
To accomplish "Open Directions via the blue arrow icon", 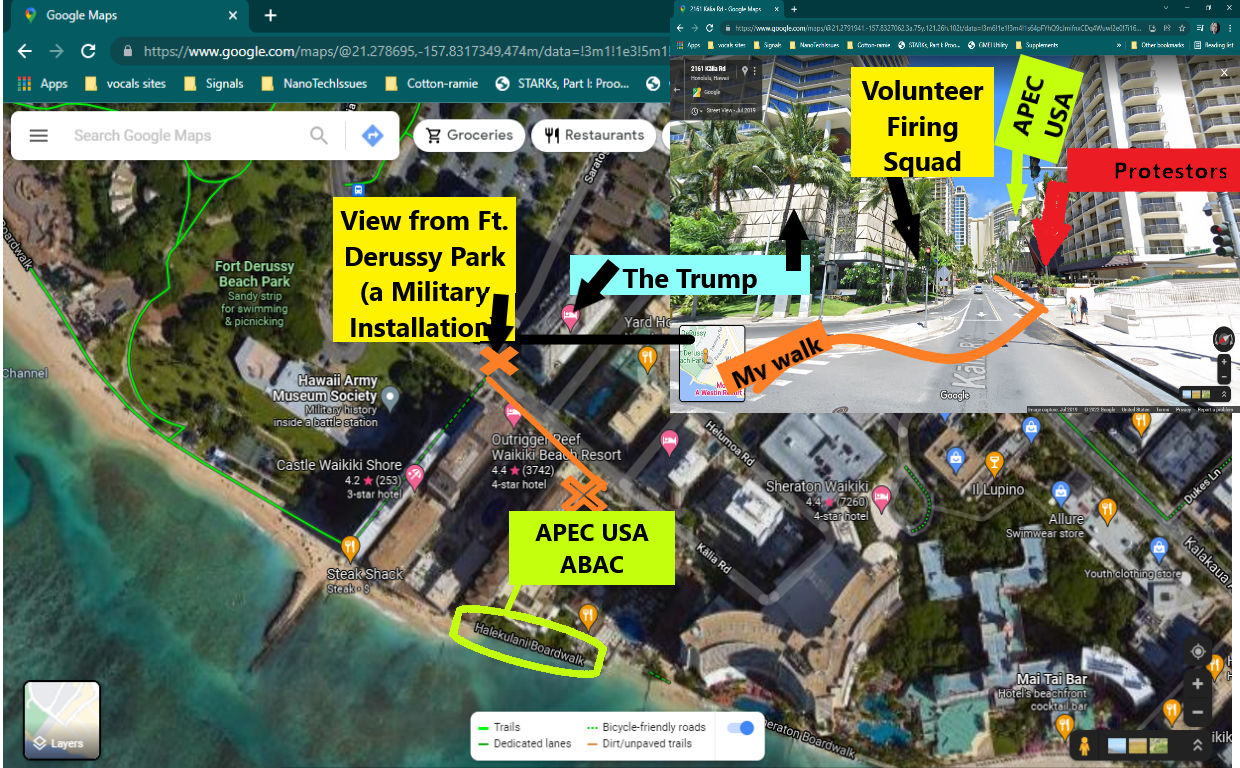I will point(373,135).
